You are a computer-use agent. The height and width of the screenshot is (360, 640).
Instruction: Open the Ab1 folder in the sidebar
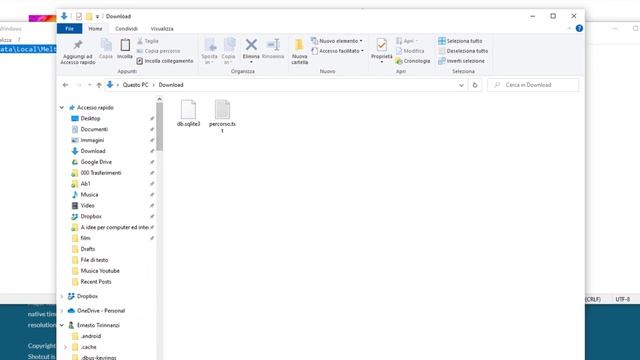tap(85, 184)
